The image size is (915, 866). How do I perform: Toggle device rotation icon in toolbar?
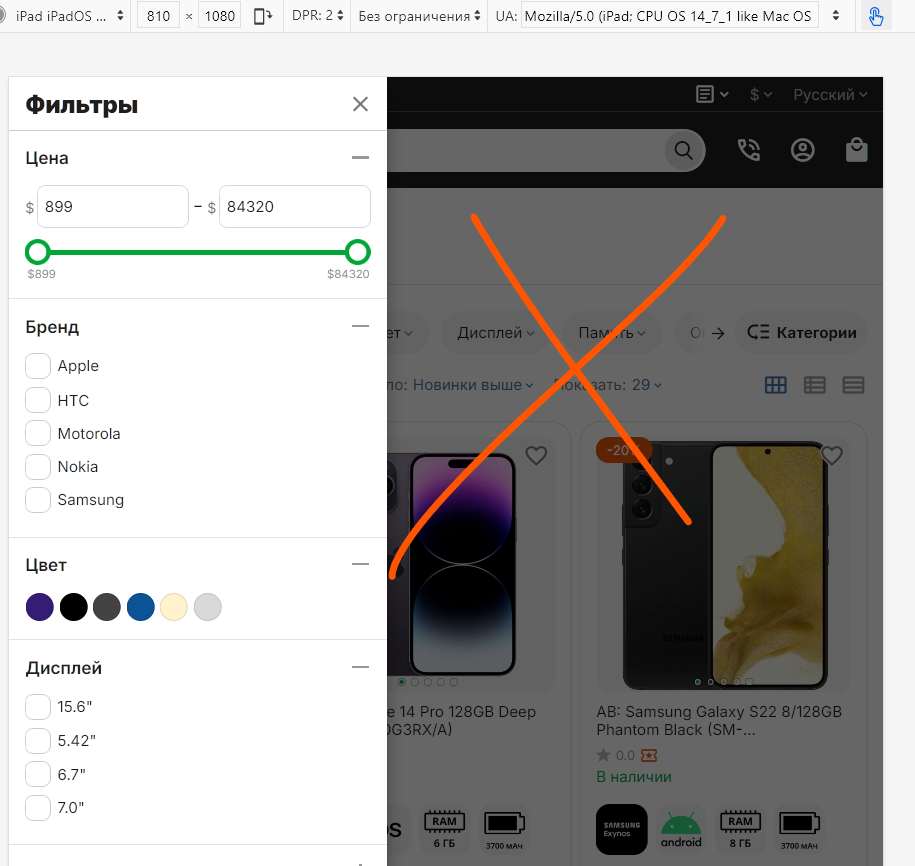[263, 16]
